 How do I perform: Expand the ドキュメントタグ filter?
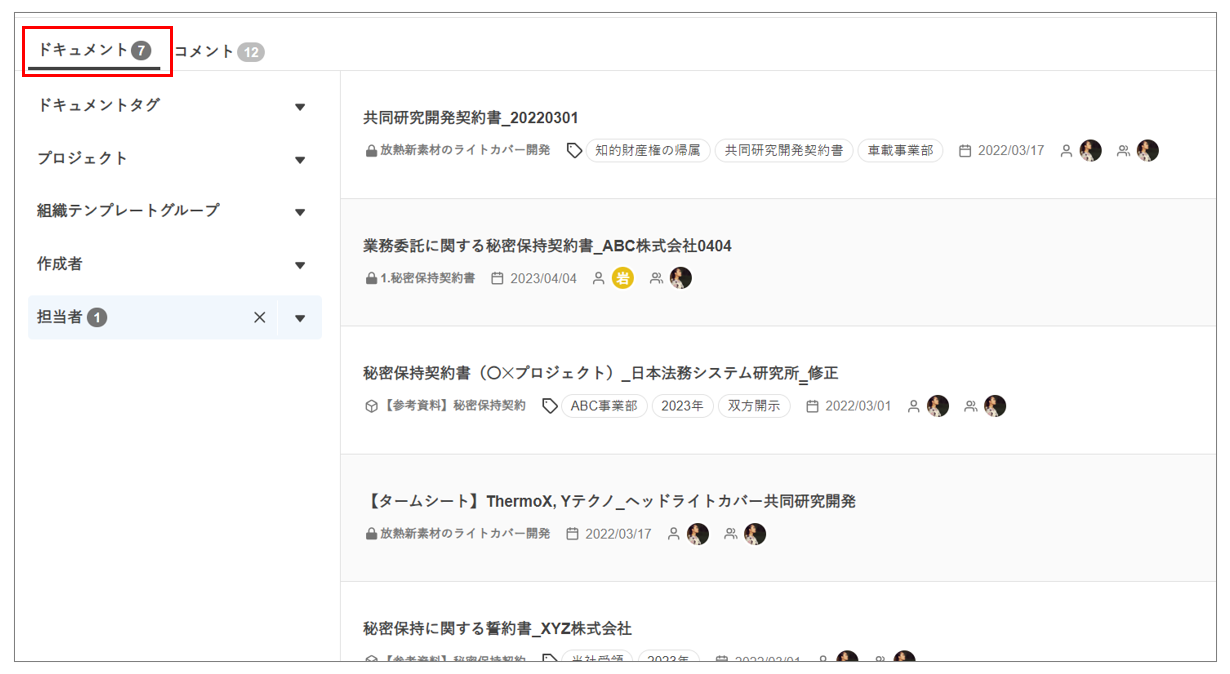click(x=300, y=106)
